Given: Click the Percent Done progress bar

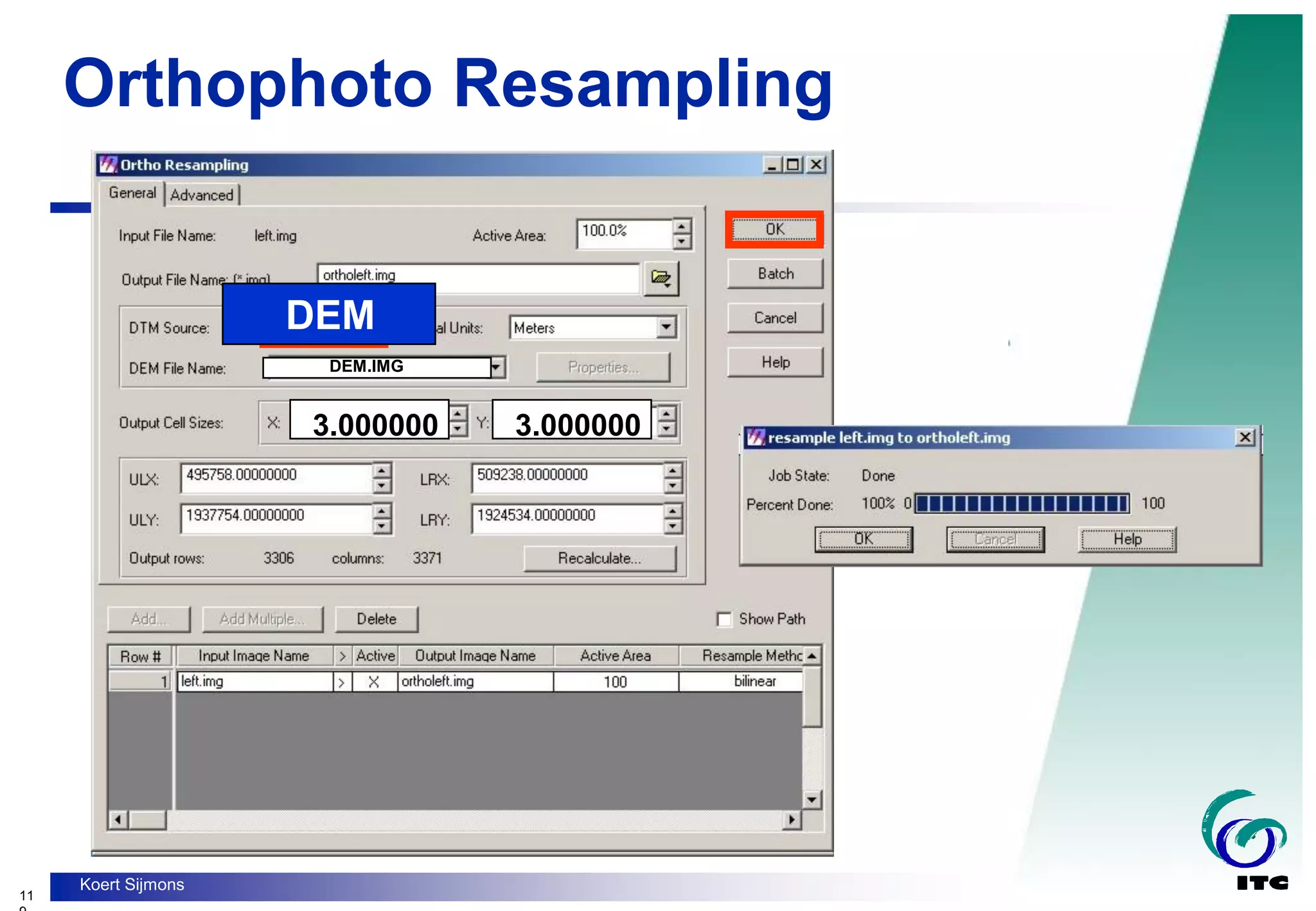Looking at the screenshot, I should (x=1022, y=504).
